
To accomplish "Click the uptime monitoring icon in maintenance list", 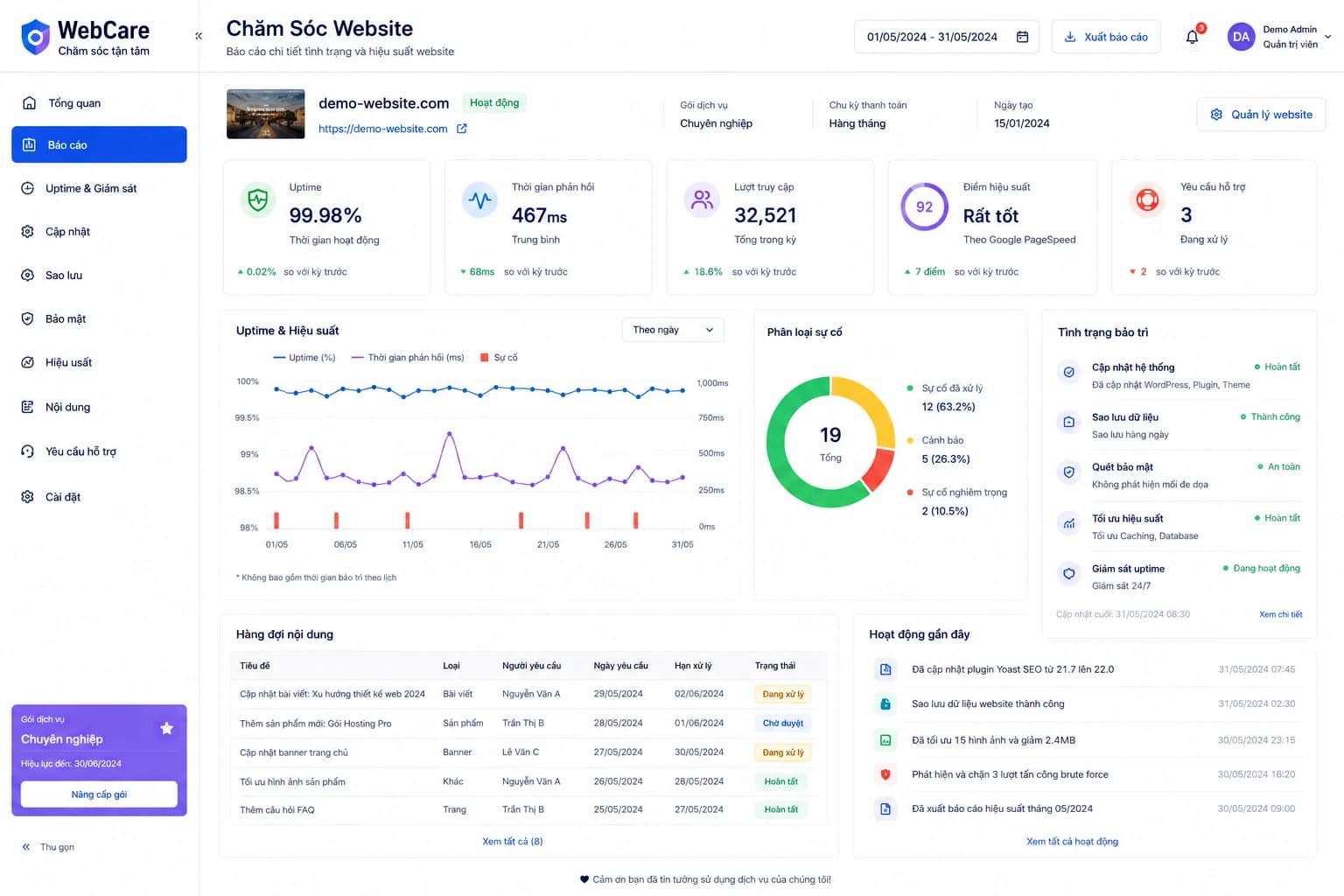I will [x=1068, y=574].
